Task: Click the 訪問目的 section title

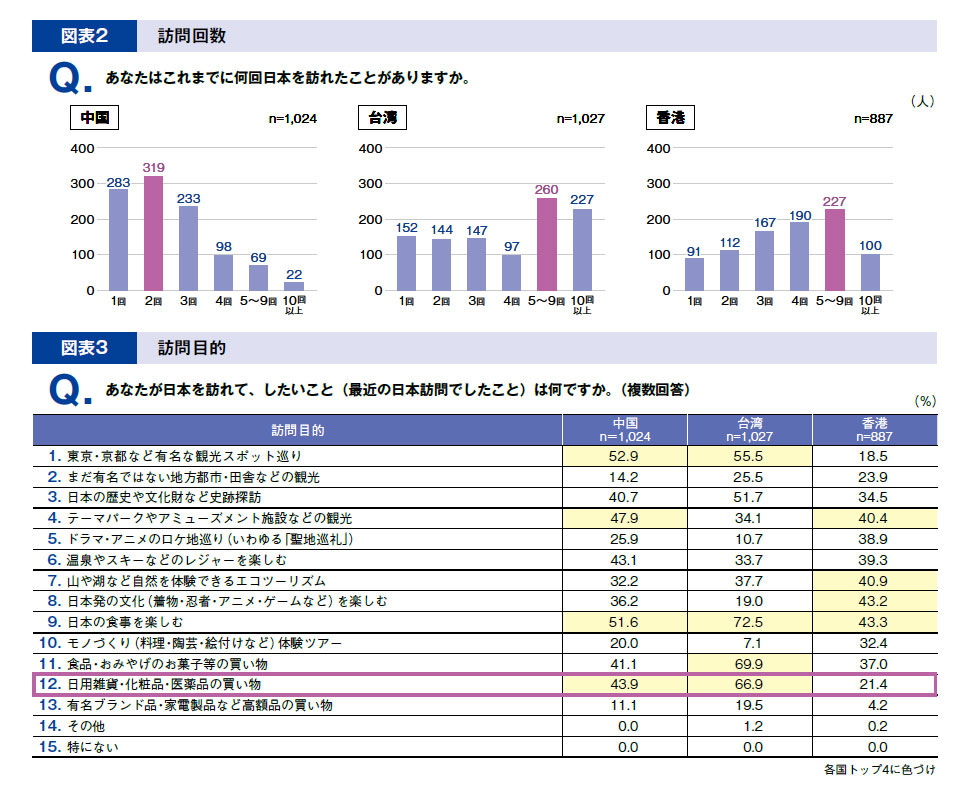Action: coord(192,348)
